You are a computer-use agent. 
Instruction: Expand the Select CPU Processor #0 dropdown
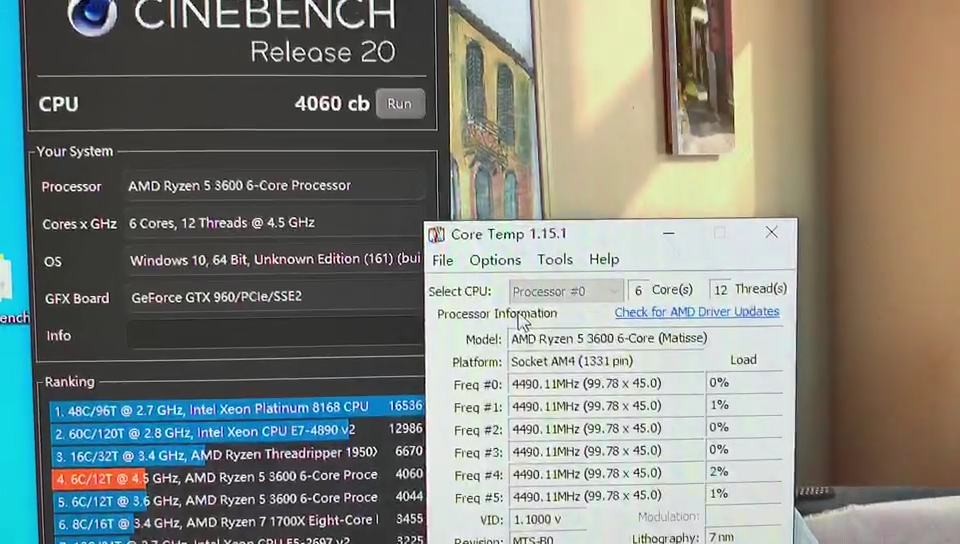click(567, 291)
